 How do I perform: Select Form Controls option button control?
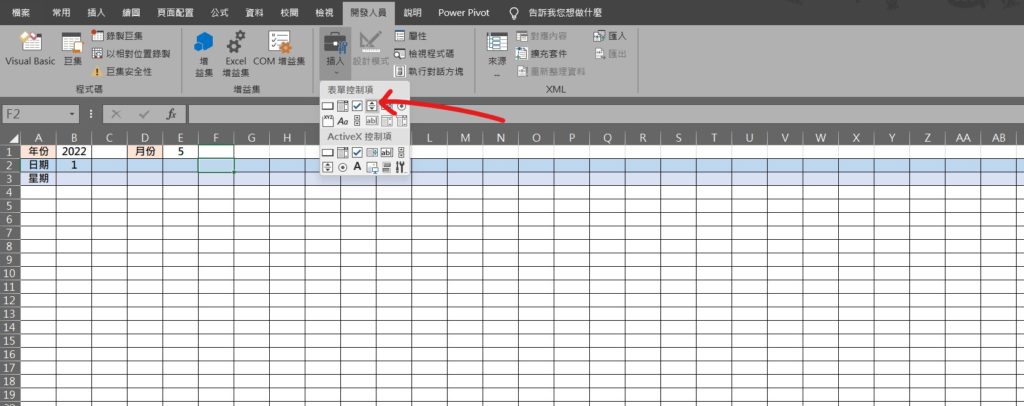pos(402,106)
